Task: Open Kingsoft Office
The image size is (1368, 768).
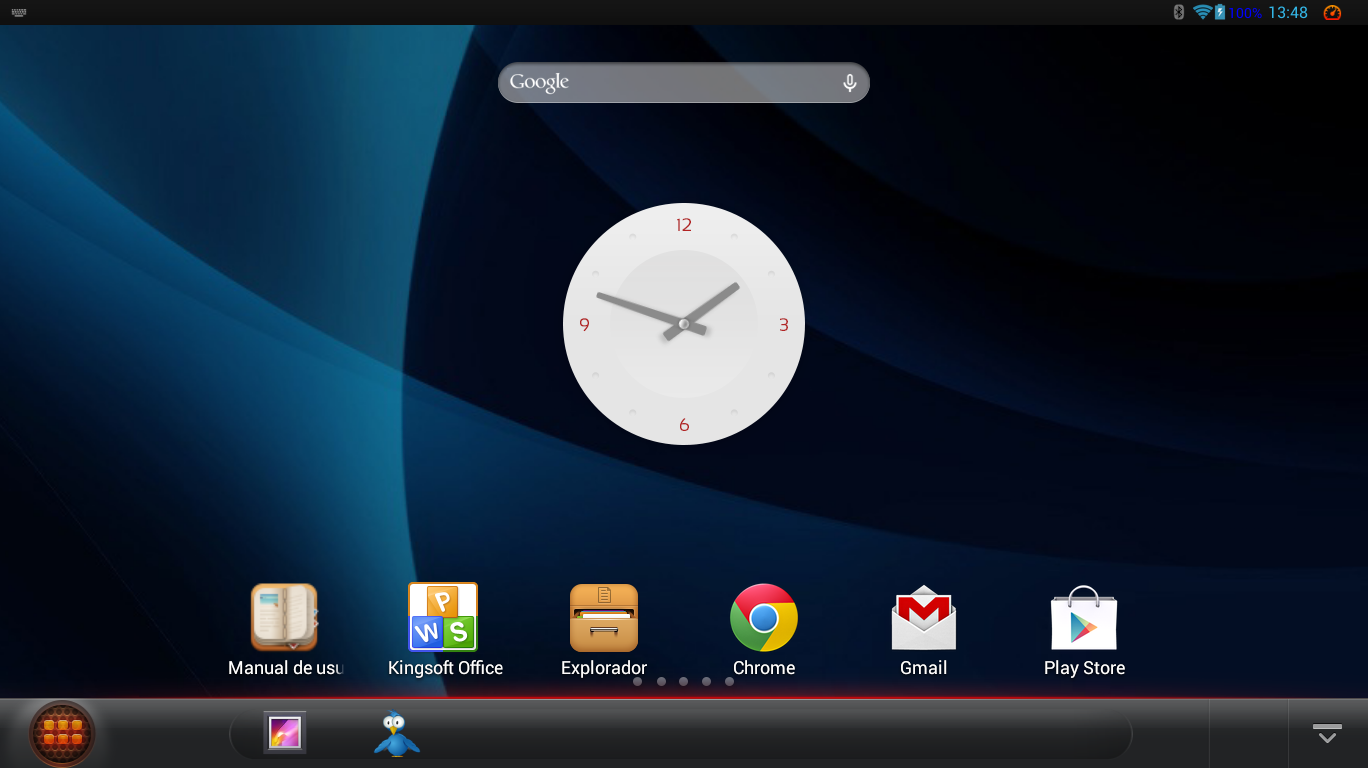Action: pos(443,618)
